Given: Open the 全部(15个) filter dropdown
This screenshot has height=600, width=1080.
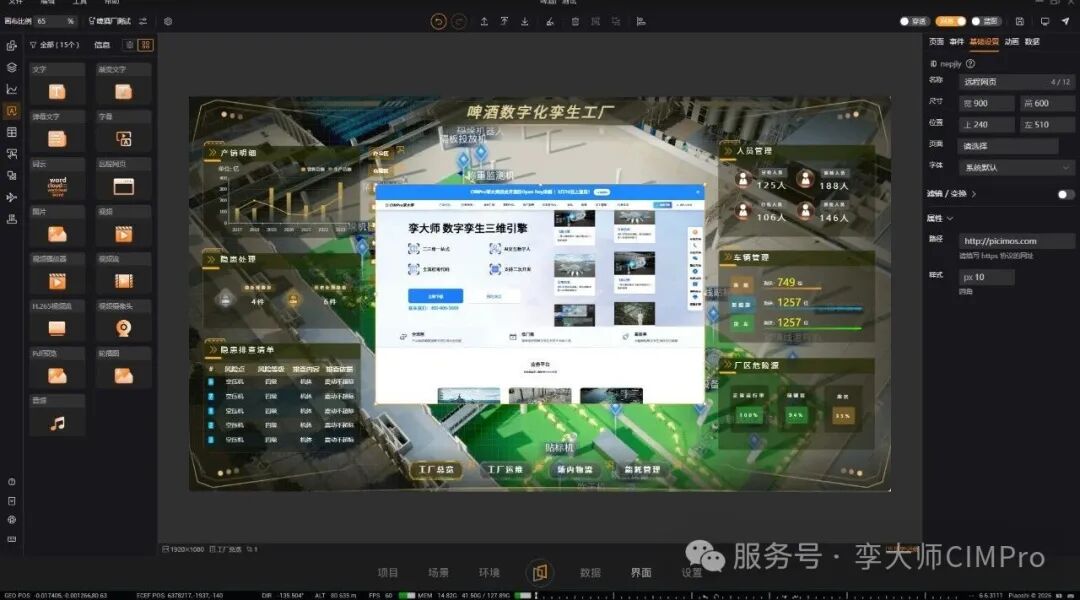Looking at the screenshot, I should (x=54, y=45).
